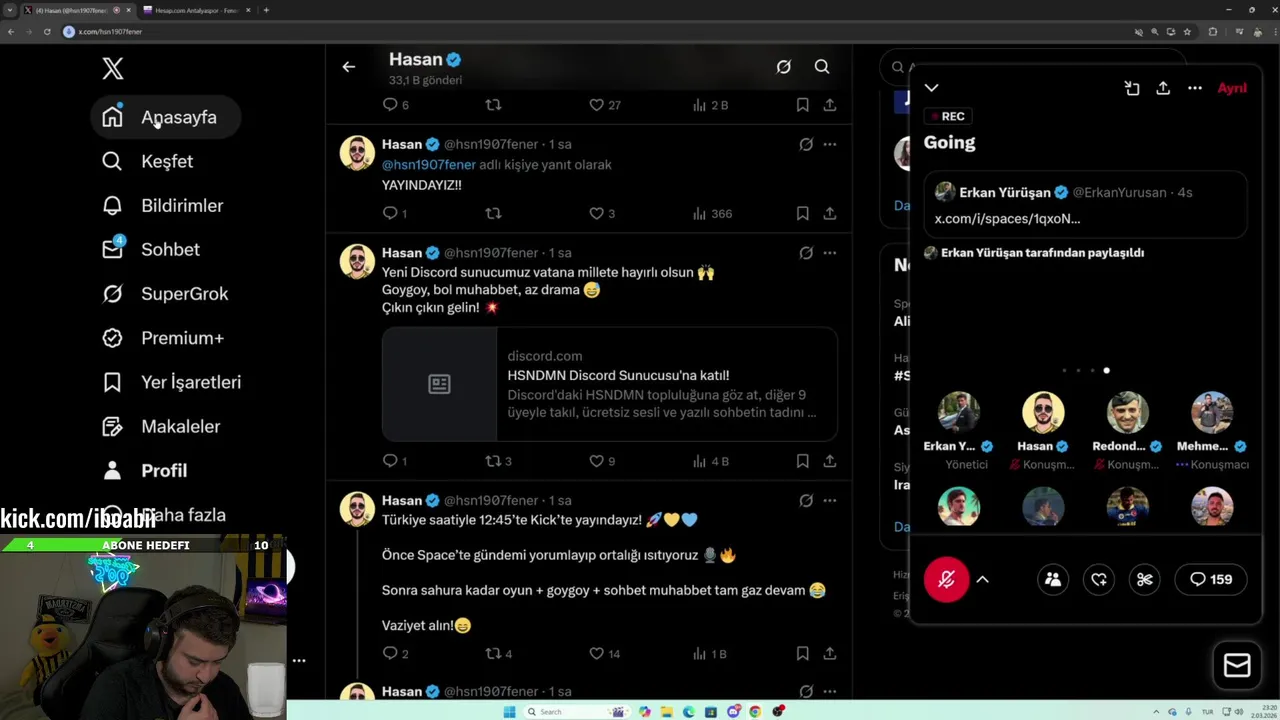Pop out the Space panel
This screenshot has height=720, width=1280.
coord(1132,88)
